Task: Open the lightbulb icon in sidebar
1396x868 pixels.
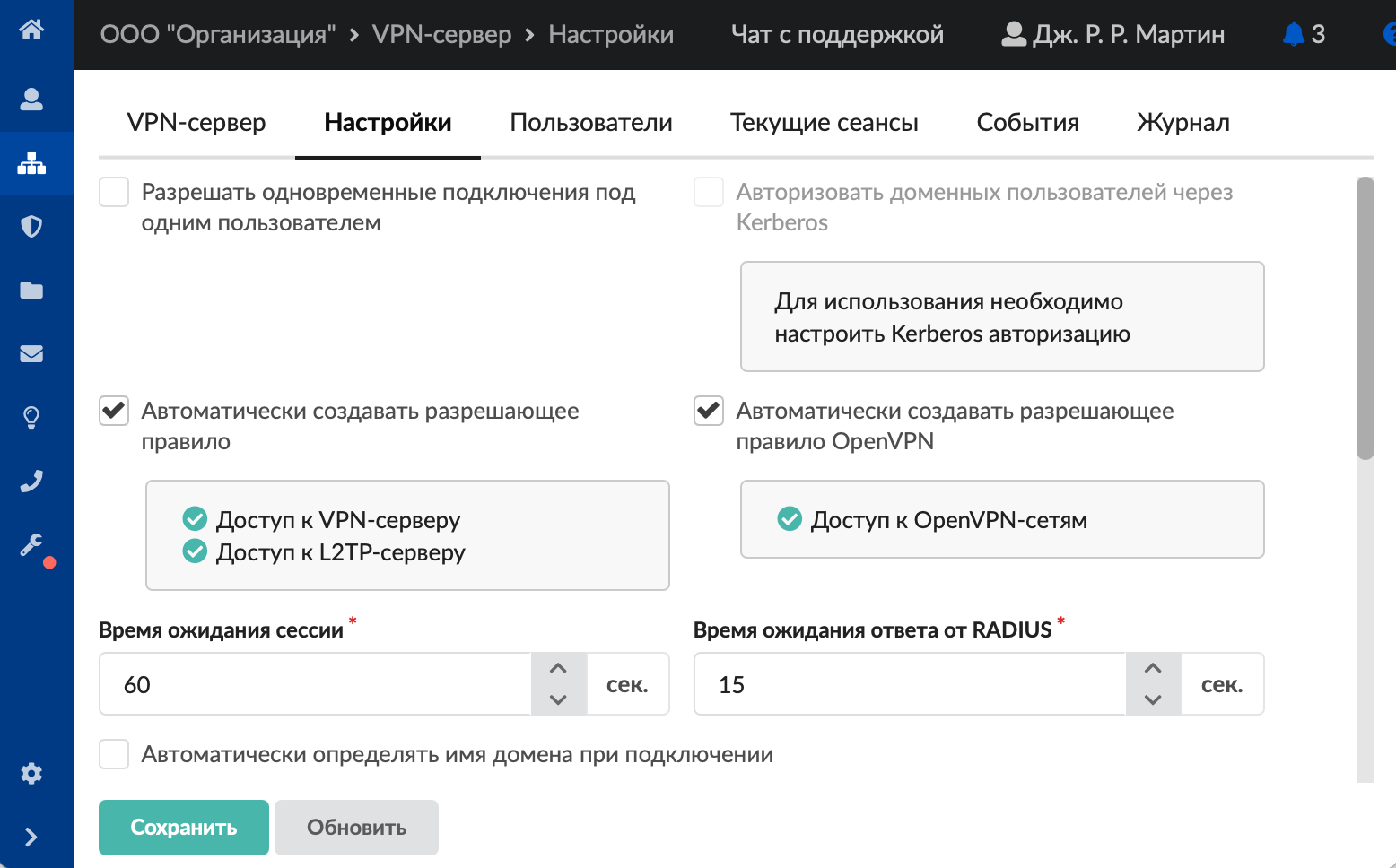Action: (x=31, y=417)
